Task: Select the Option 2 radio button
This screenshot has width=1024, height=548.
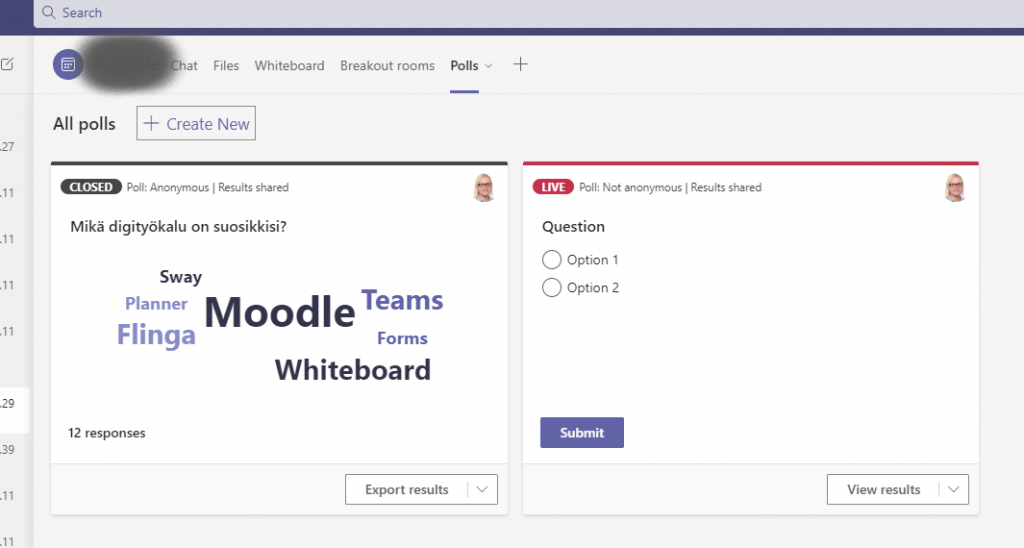Action: (x=551, y=288)
